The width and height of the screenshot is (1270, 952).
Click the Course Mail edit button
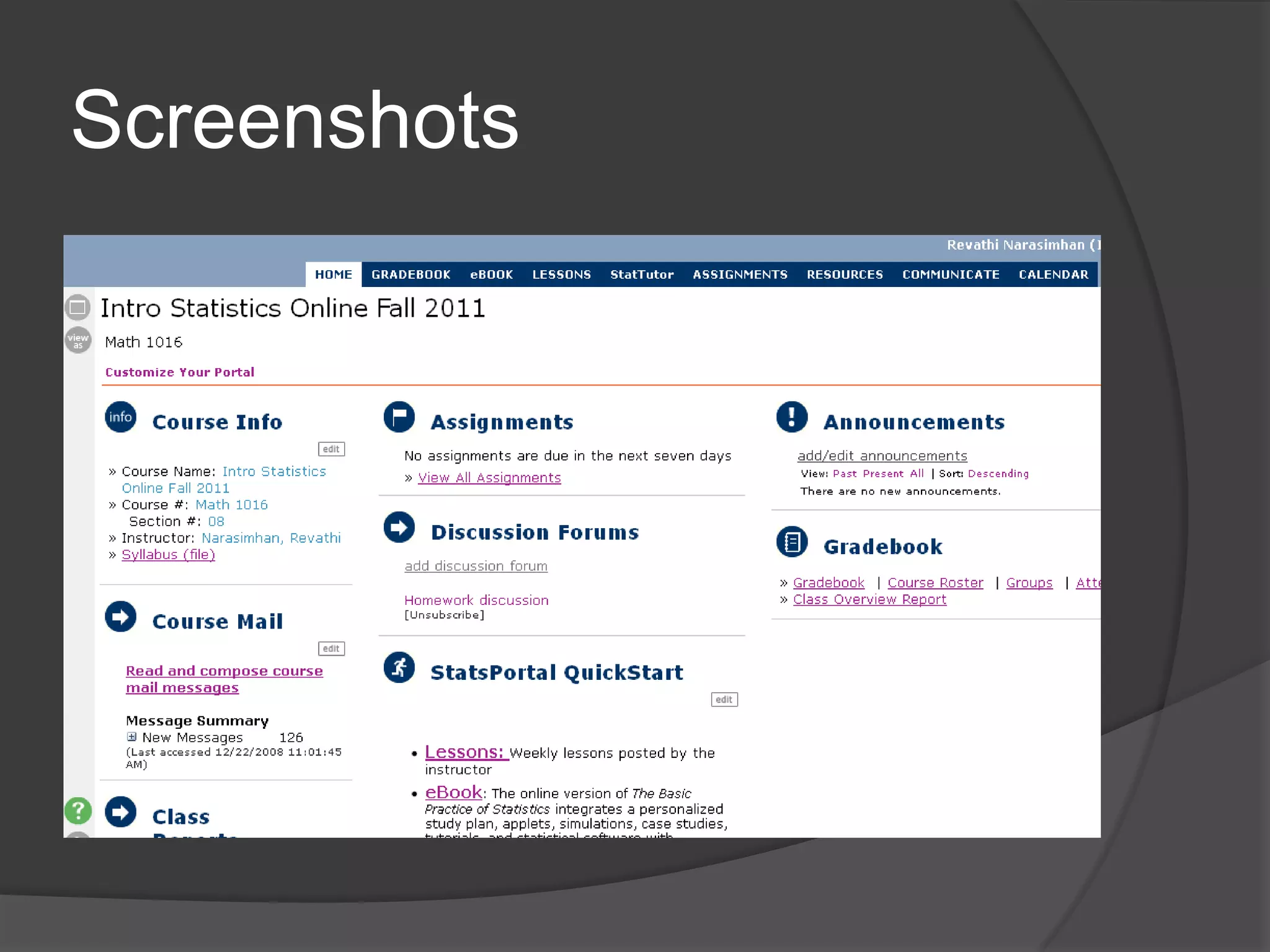tap(331, 649)
